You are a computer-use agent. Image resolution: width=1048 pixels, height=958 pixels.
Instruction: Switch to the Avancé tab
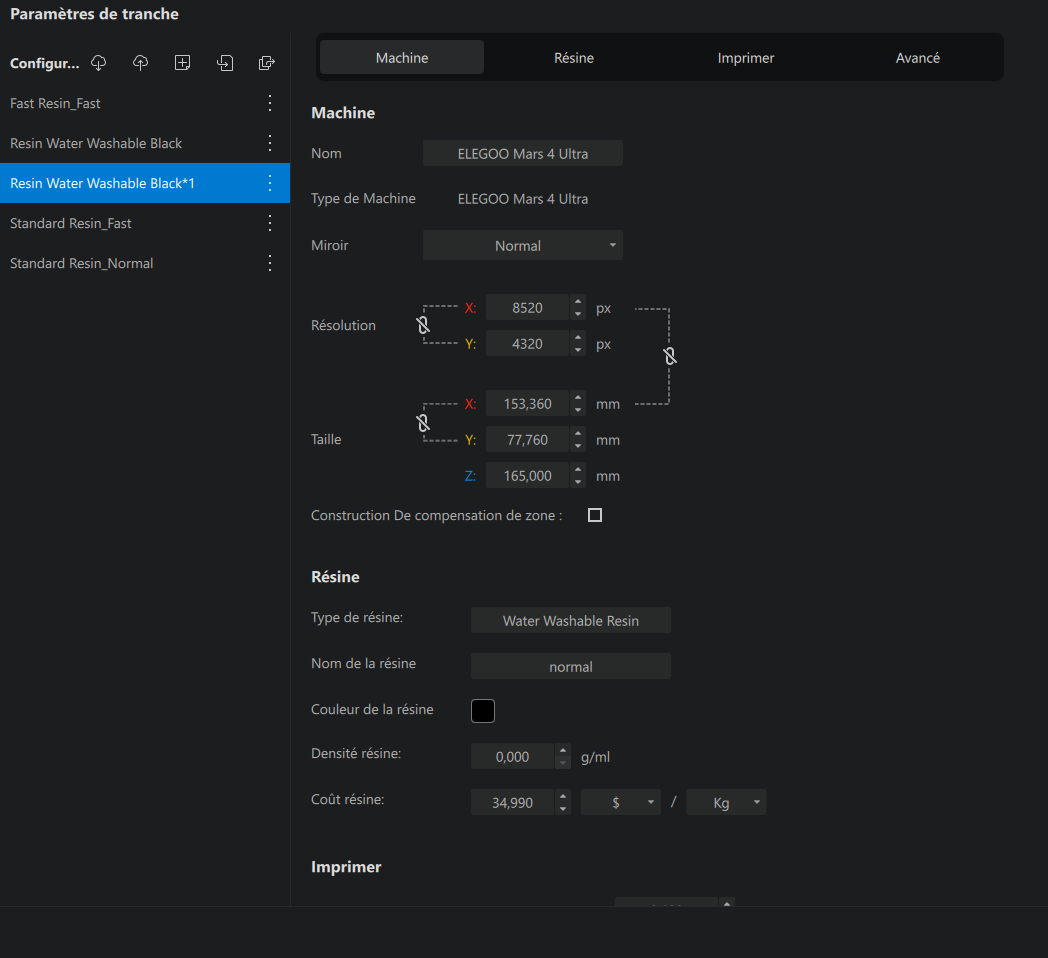pos(918,57)
